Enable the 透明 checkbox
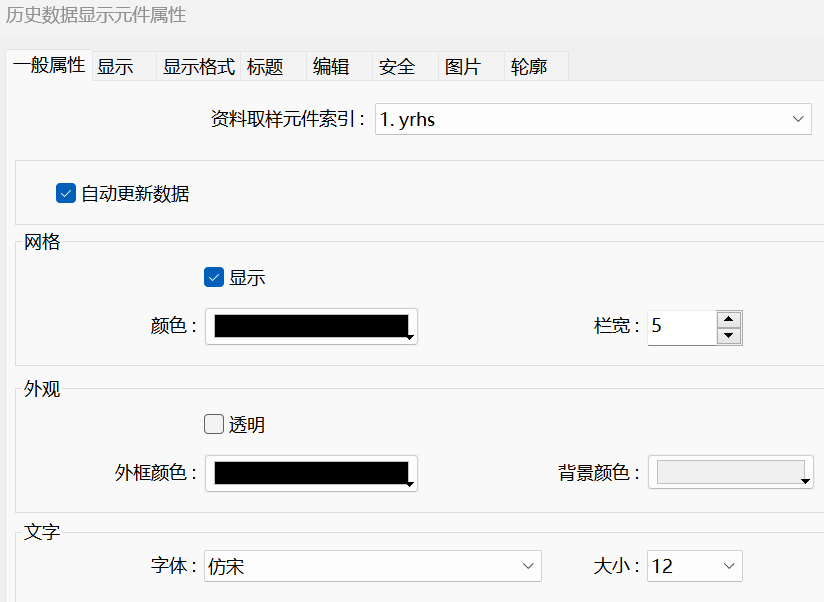Viewport: 824px width, 602px height. [x=213, y=425]
